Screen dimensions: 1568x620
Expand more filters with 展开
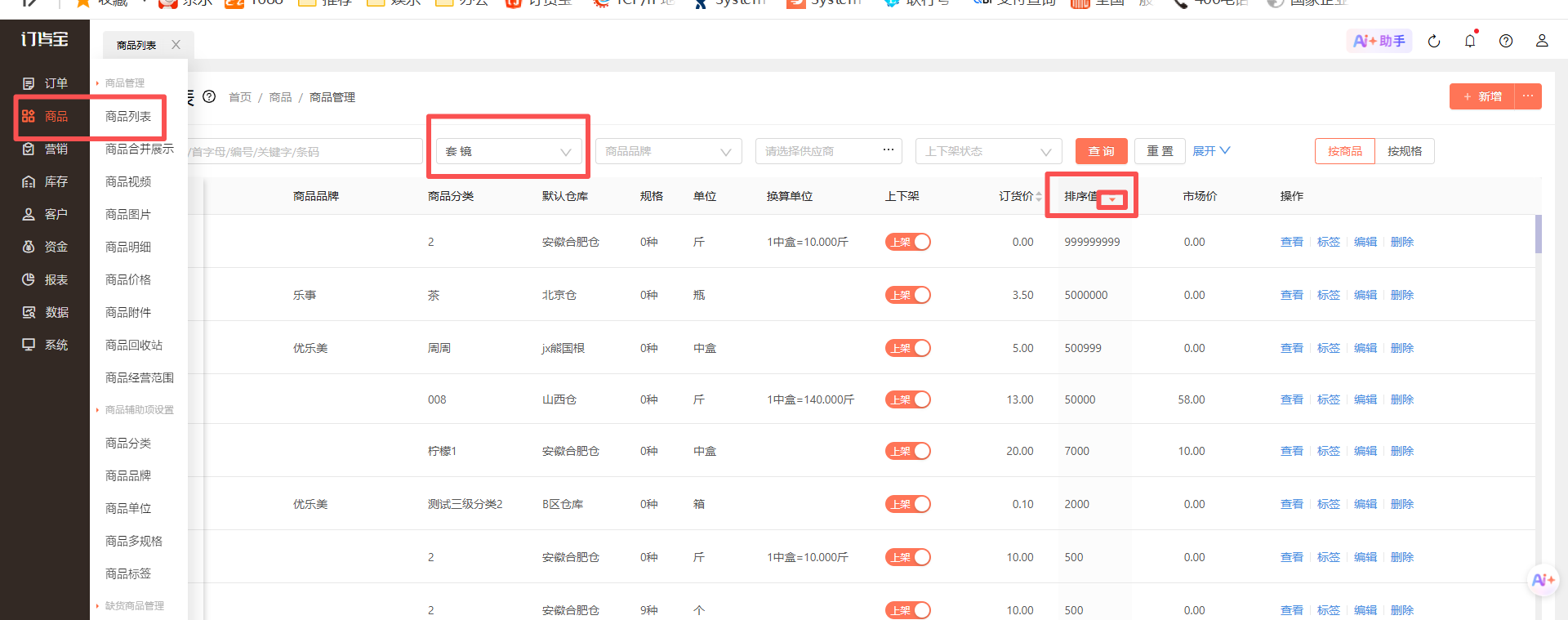click(x=1211, y=151)
